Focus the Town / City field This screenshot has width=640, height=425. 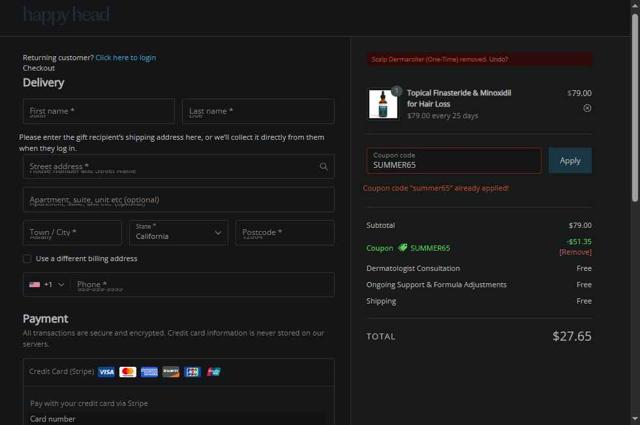tap(72, 233)
